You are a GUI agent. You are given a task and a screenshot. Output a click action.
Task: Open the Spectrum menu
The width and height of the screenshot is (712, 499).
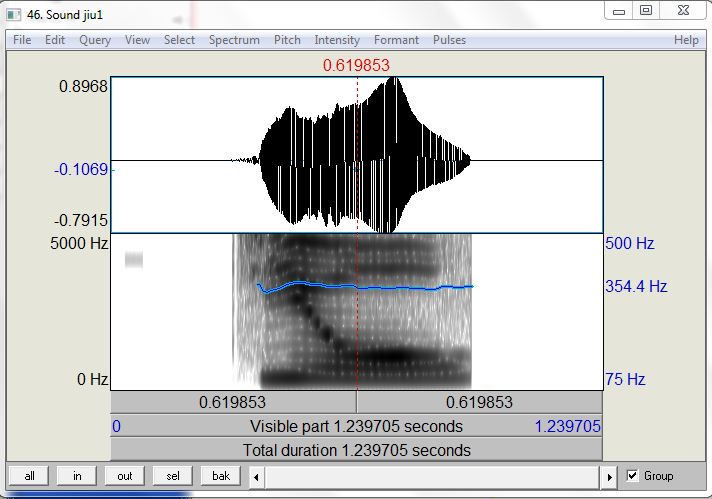(x=234, y=40)
